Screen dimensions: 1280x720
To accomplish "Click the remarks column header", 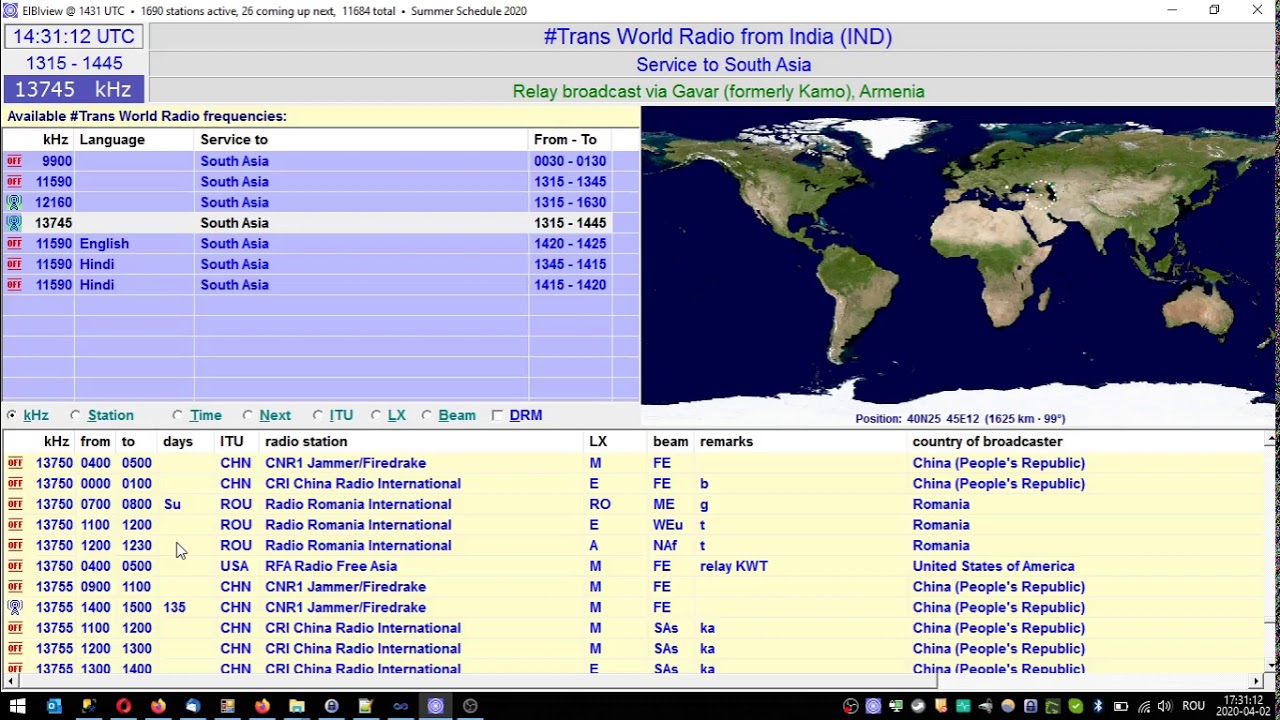I will coord(726,441).
